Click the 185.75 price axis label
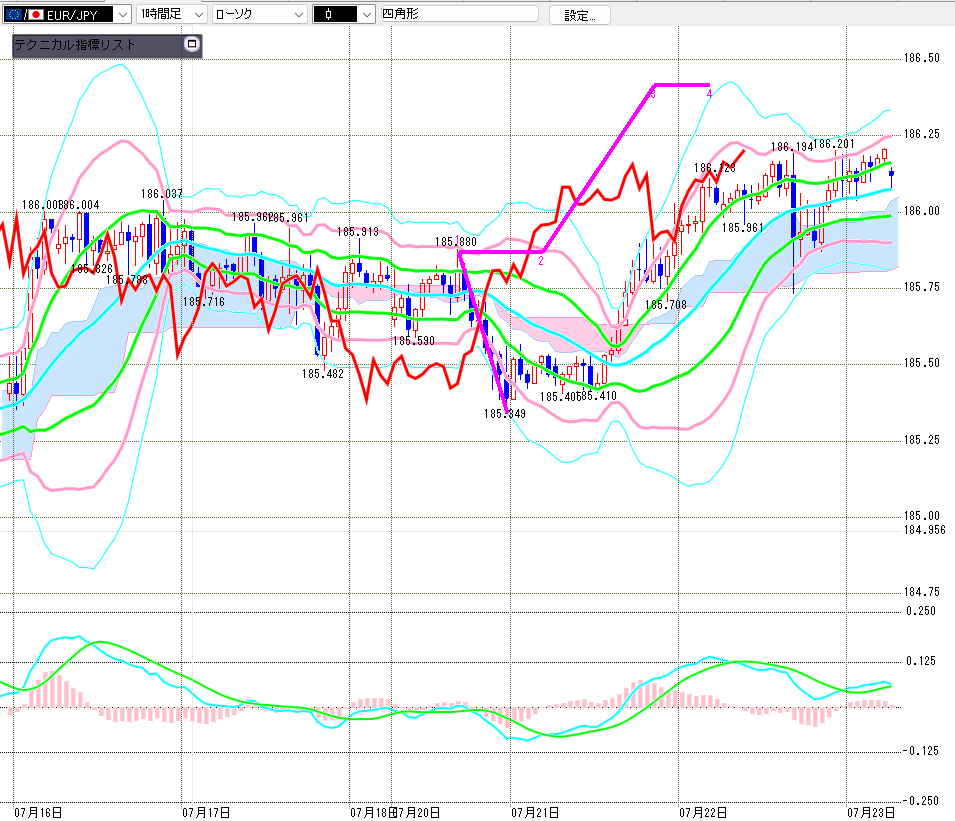 pos(921,287)
